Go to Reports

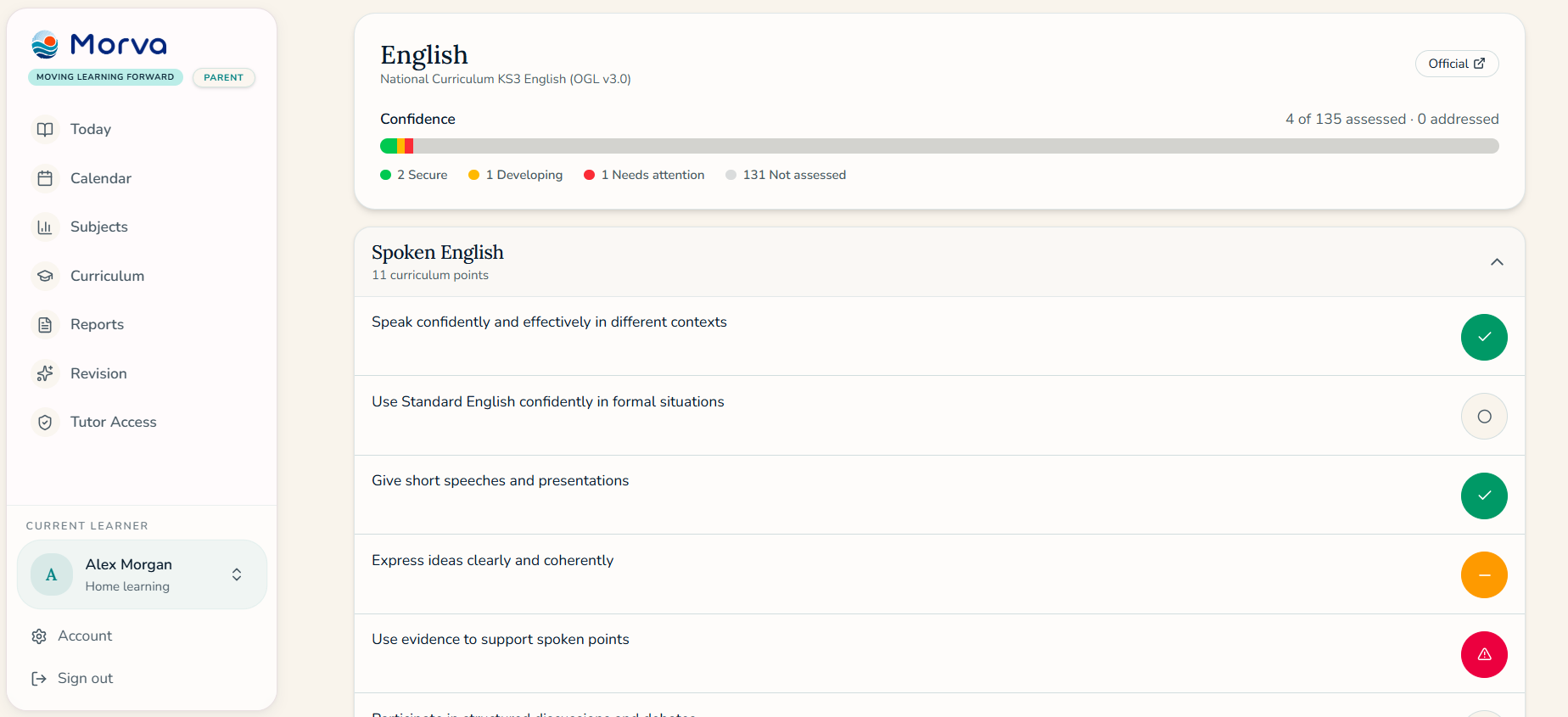[97, 324]
